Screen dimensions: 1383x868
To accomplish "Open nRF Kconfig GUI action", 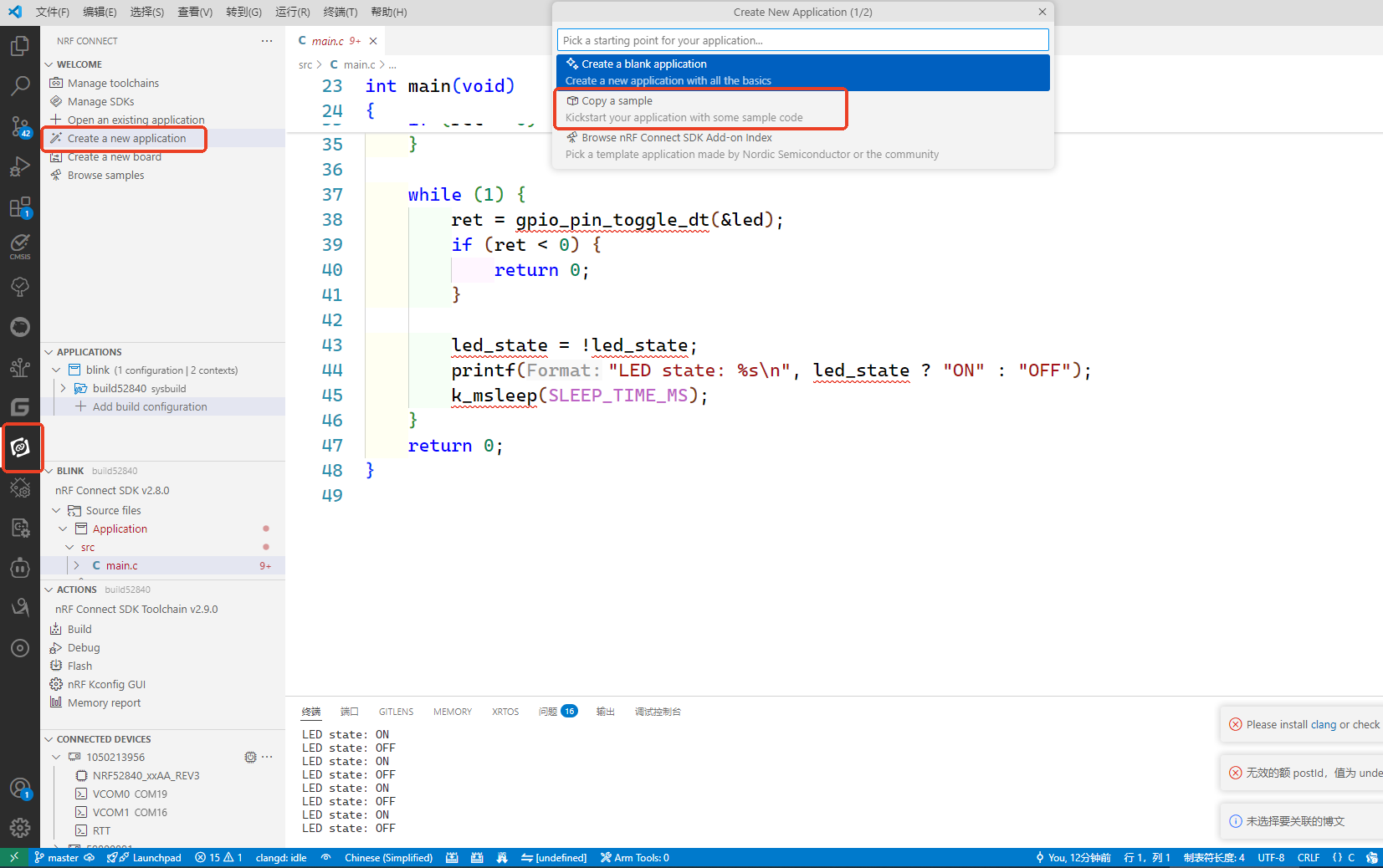I will 106,685.
